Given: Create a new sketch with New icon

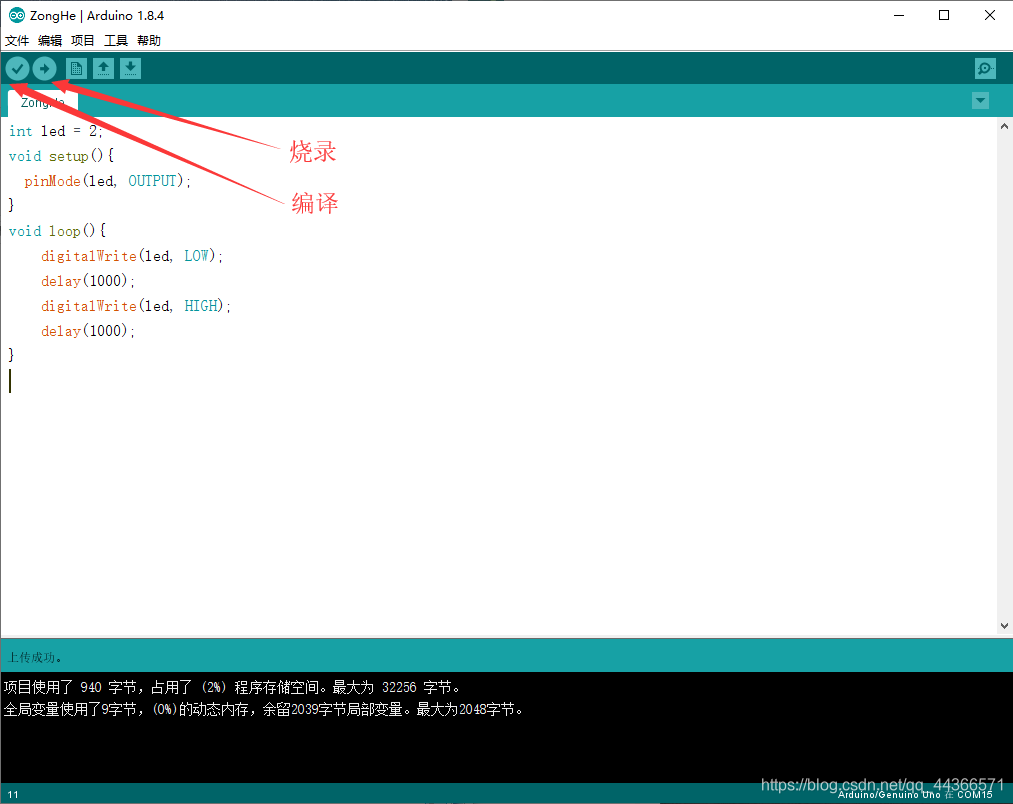Looking at the screenshot, I should 76,69.
